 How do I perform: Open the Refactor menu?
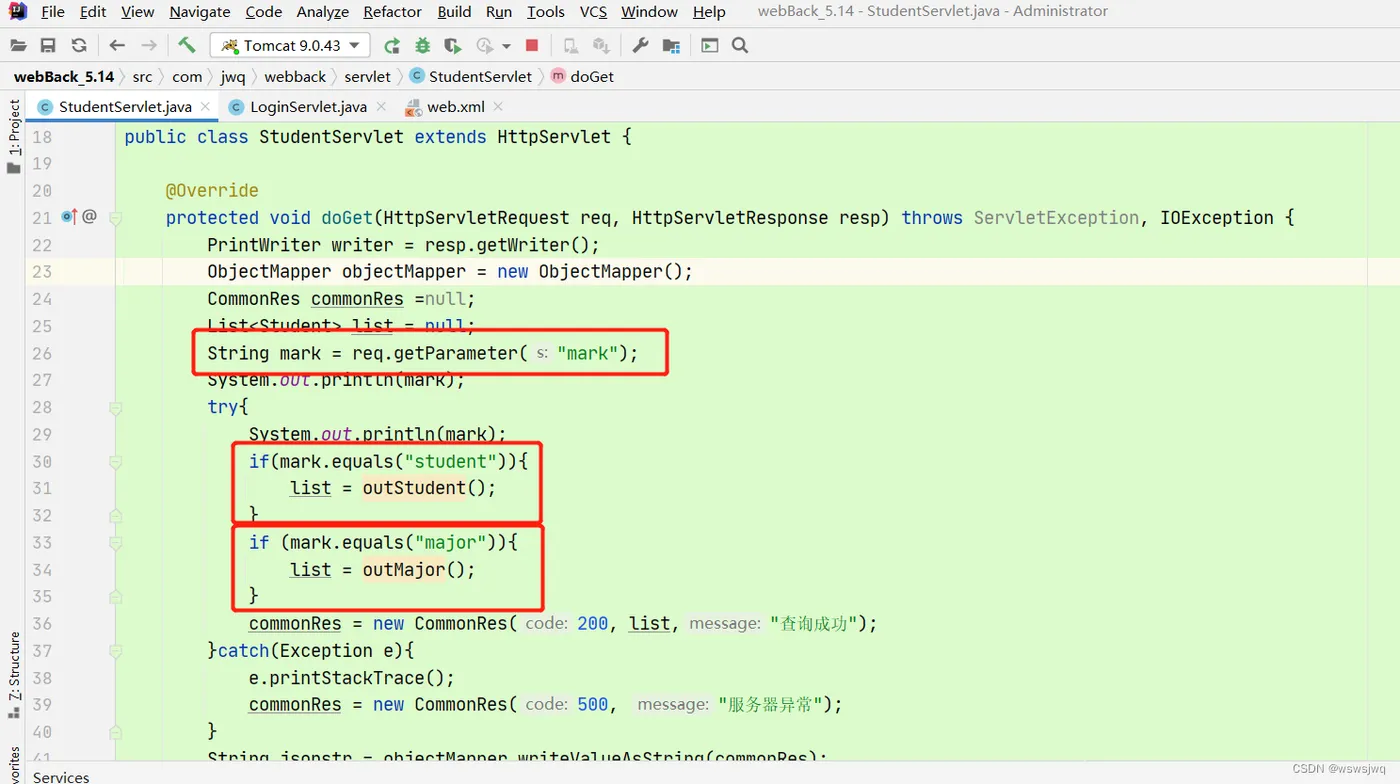coord(392,12)
